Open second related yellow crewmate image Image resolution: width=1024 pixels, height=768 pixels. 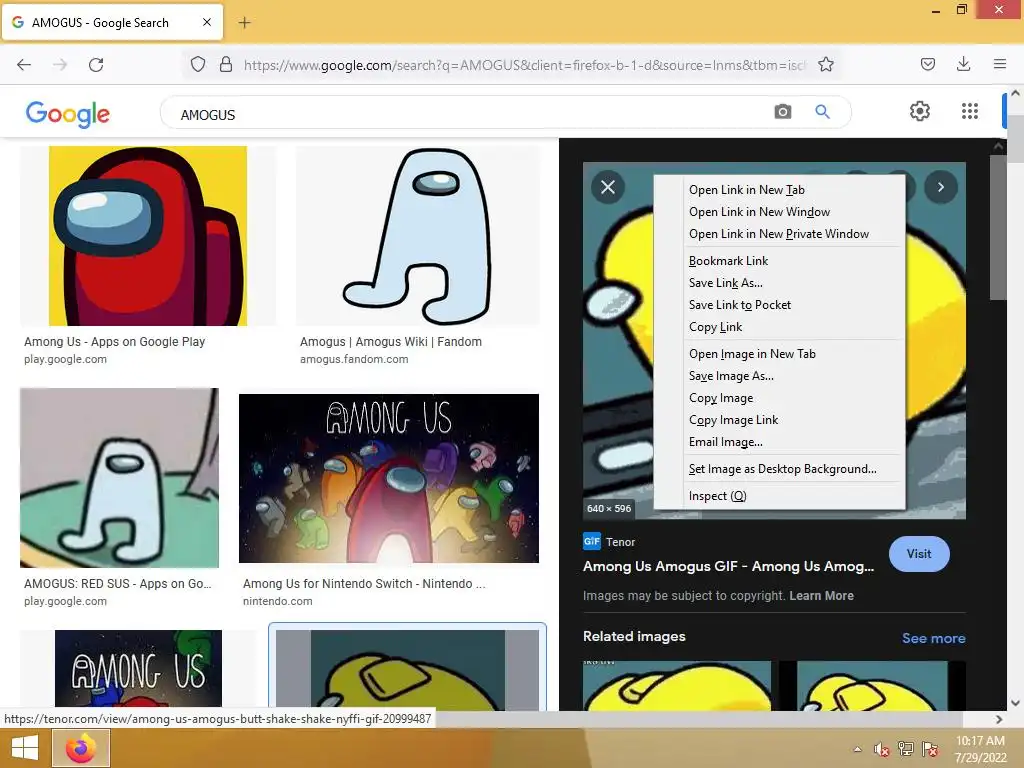pyautogui.click(x=872, y=686)
